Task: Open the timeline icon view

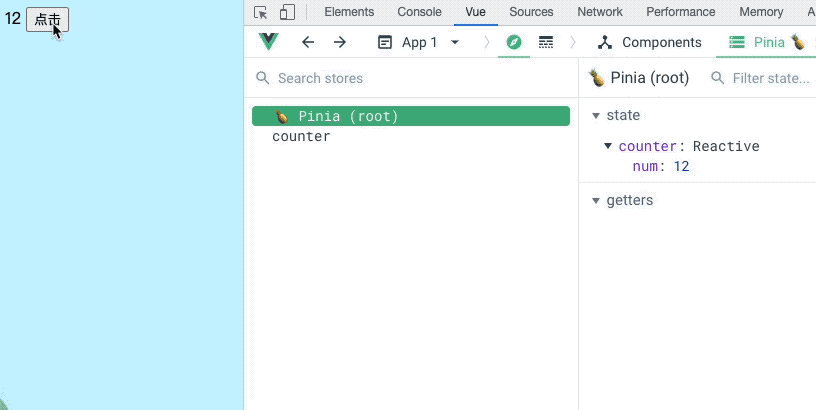Action: click(546, 42)
